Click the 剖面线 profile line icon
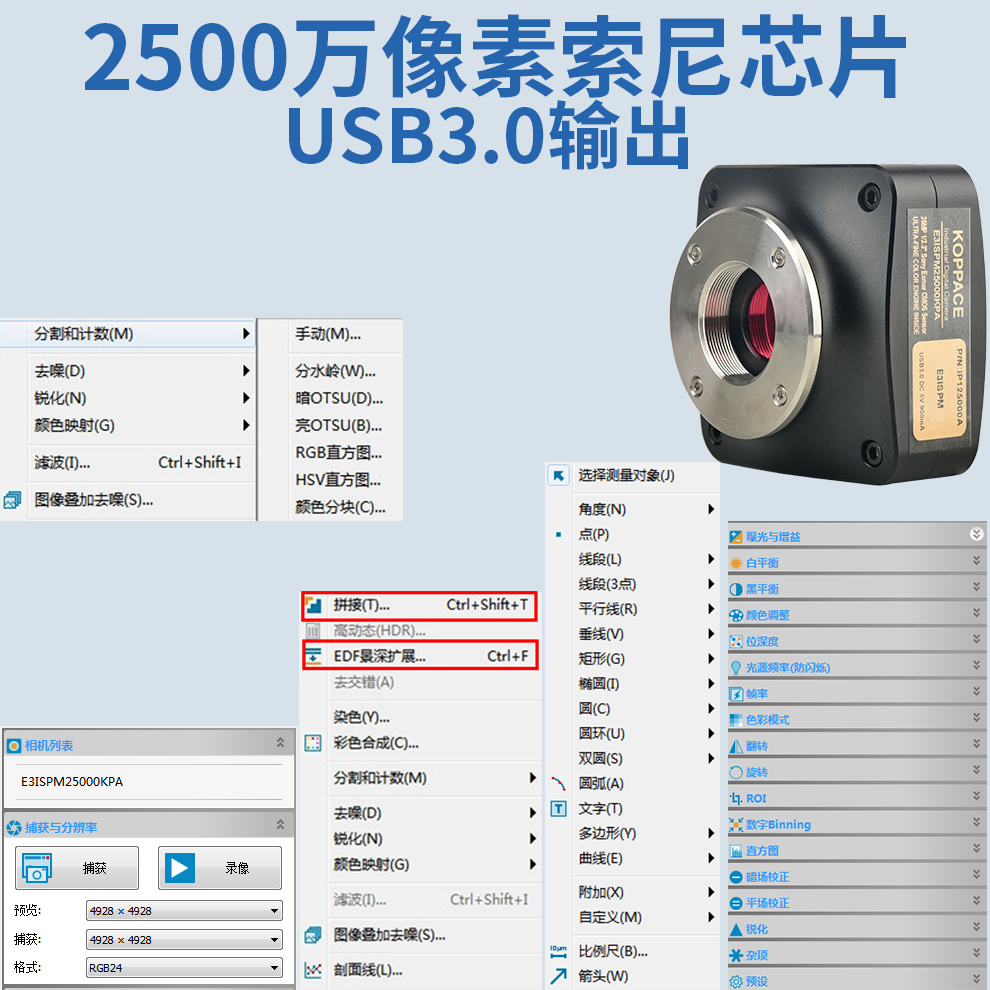The height and width of the screenshot is (990, 990). [x=314, y=970]
